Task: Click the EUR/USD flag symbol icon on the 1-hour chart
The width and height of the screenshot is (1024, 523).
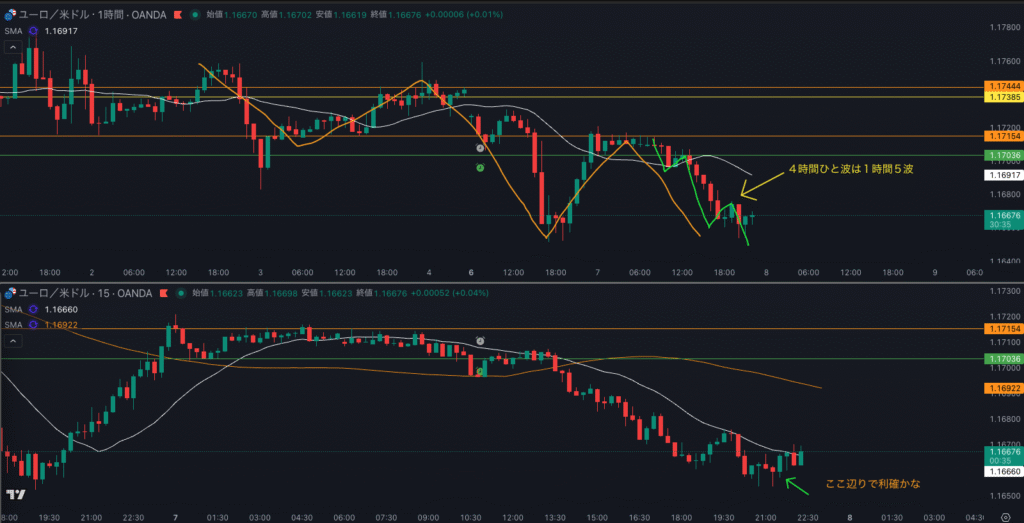Action: 11,16
